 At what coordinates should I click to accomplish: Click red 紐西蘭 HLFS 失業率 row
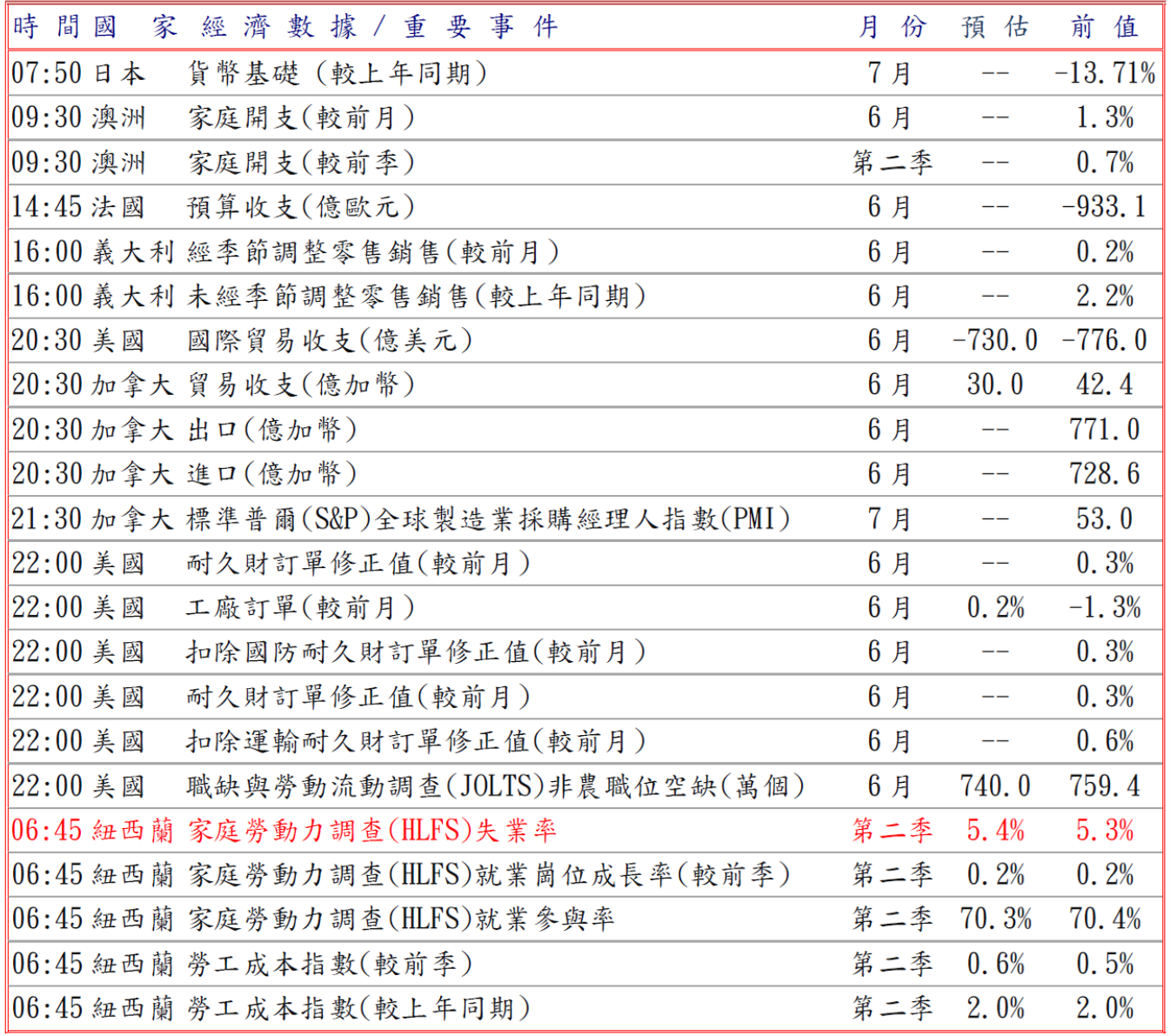(x=585, y=830)
